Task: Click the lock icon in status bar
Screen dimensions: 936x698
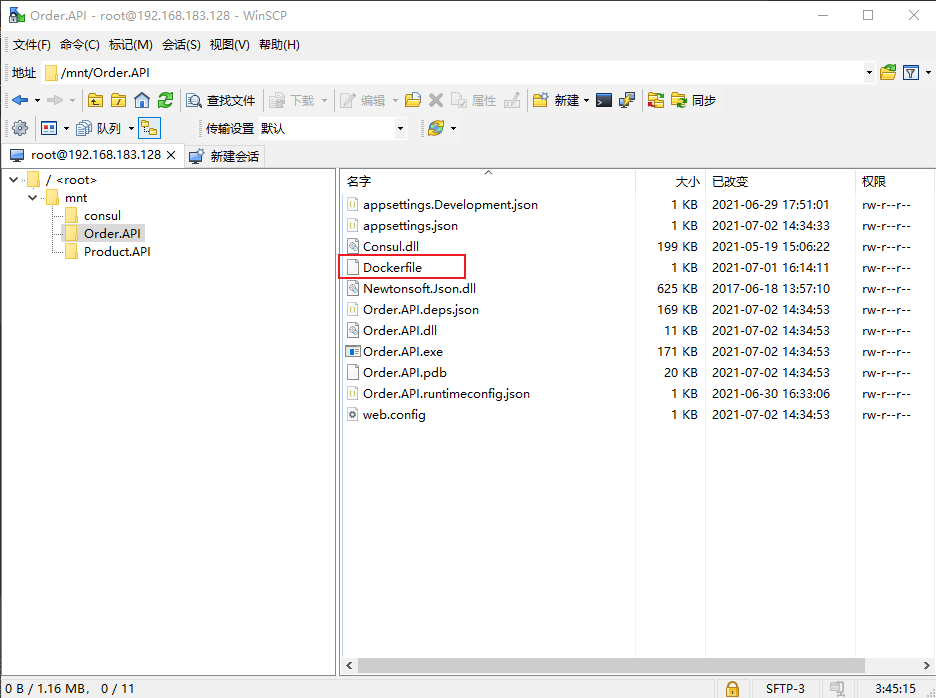Action: click(732, 688)
